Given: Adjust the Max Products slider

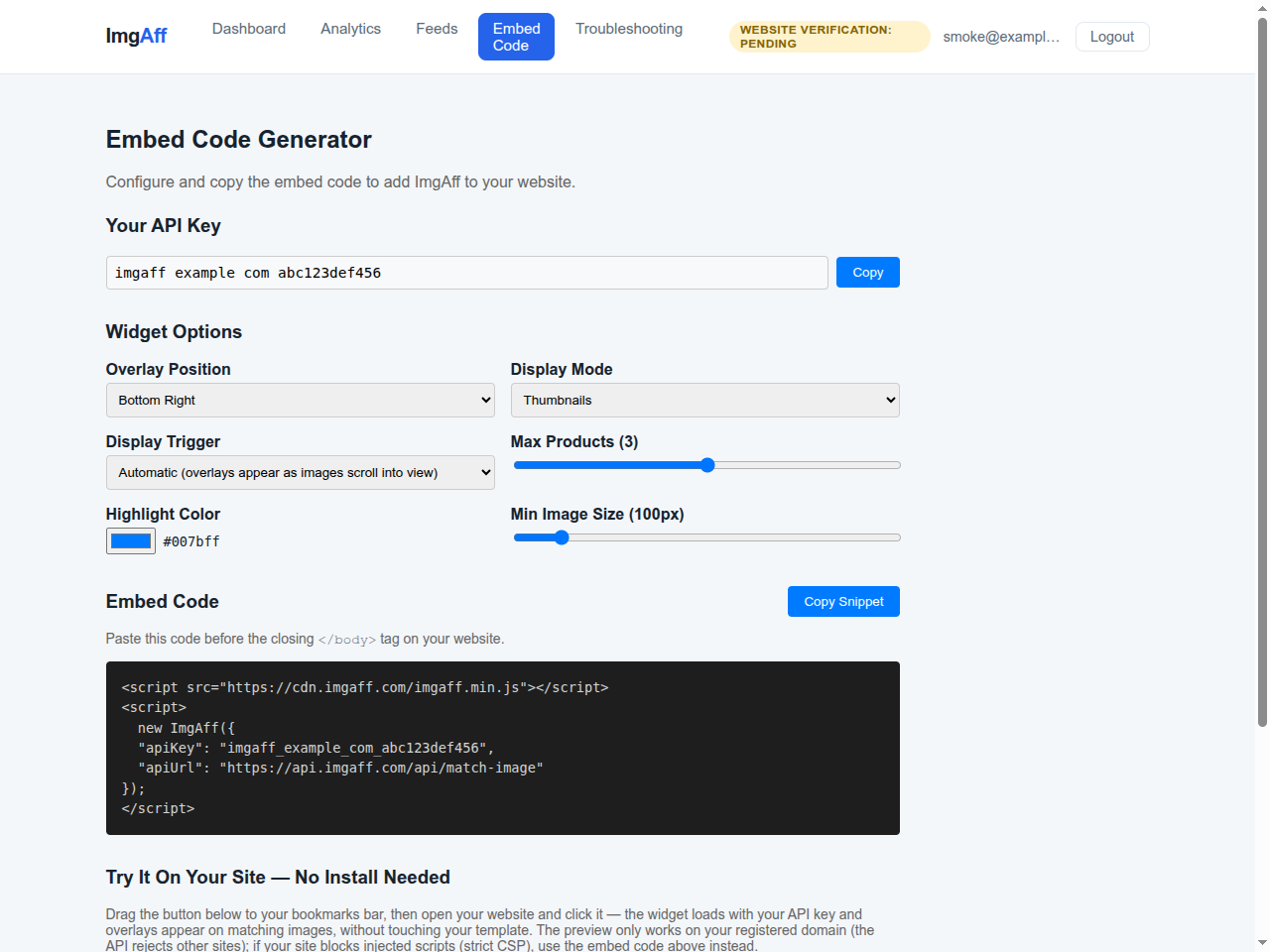Looking at the screenshot, I should coord(706,465).
